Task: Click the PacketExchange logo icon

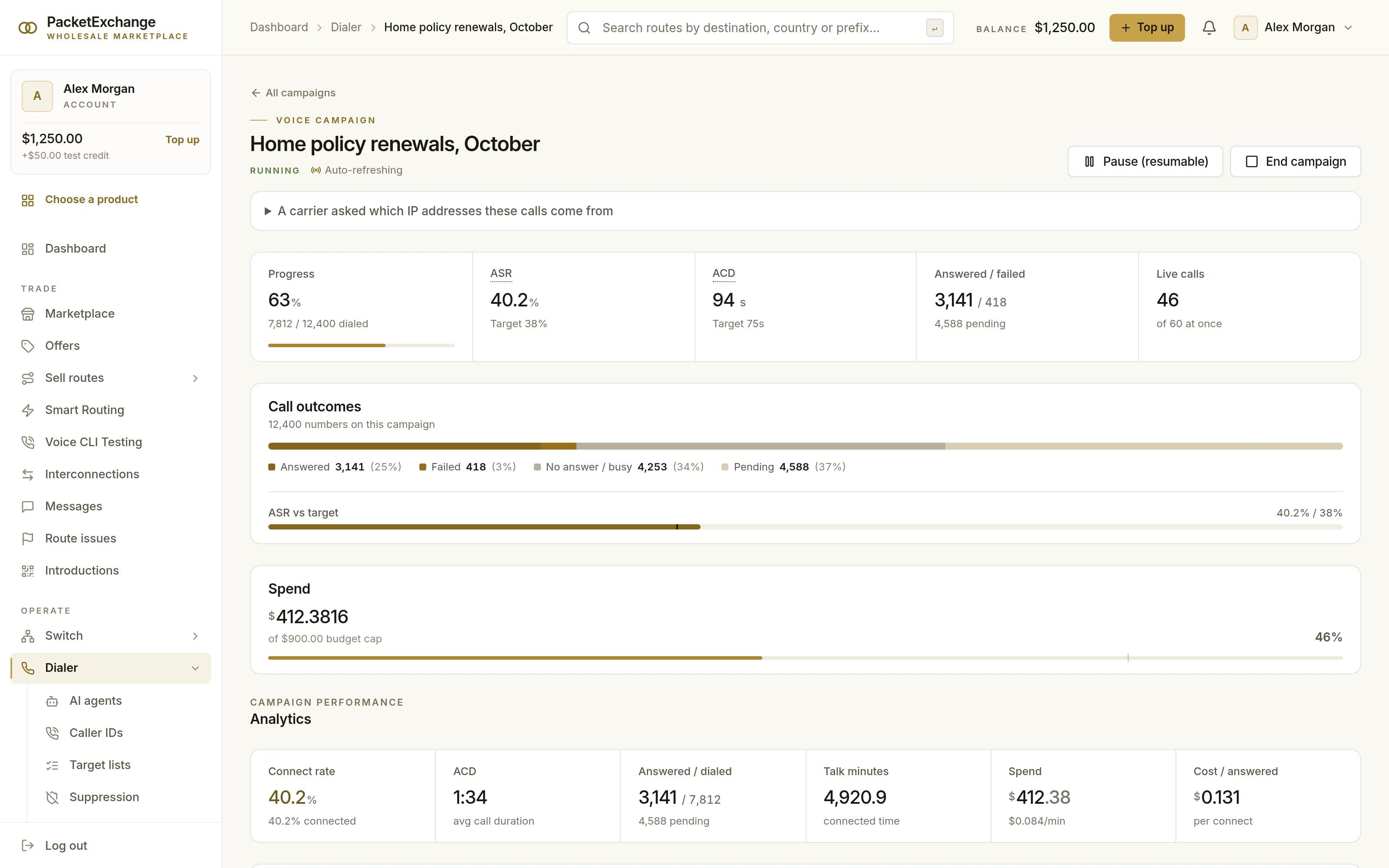Action: click(x=27, y=27)
